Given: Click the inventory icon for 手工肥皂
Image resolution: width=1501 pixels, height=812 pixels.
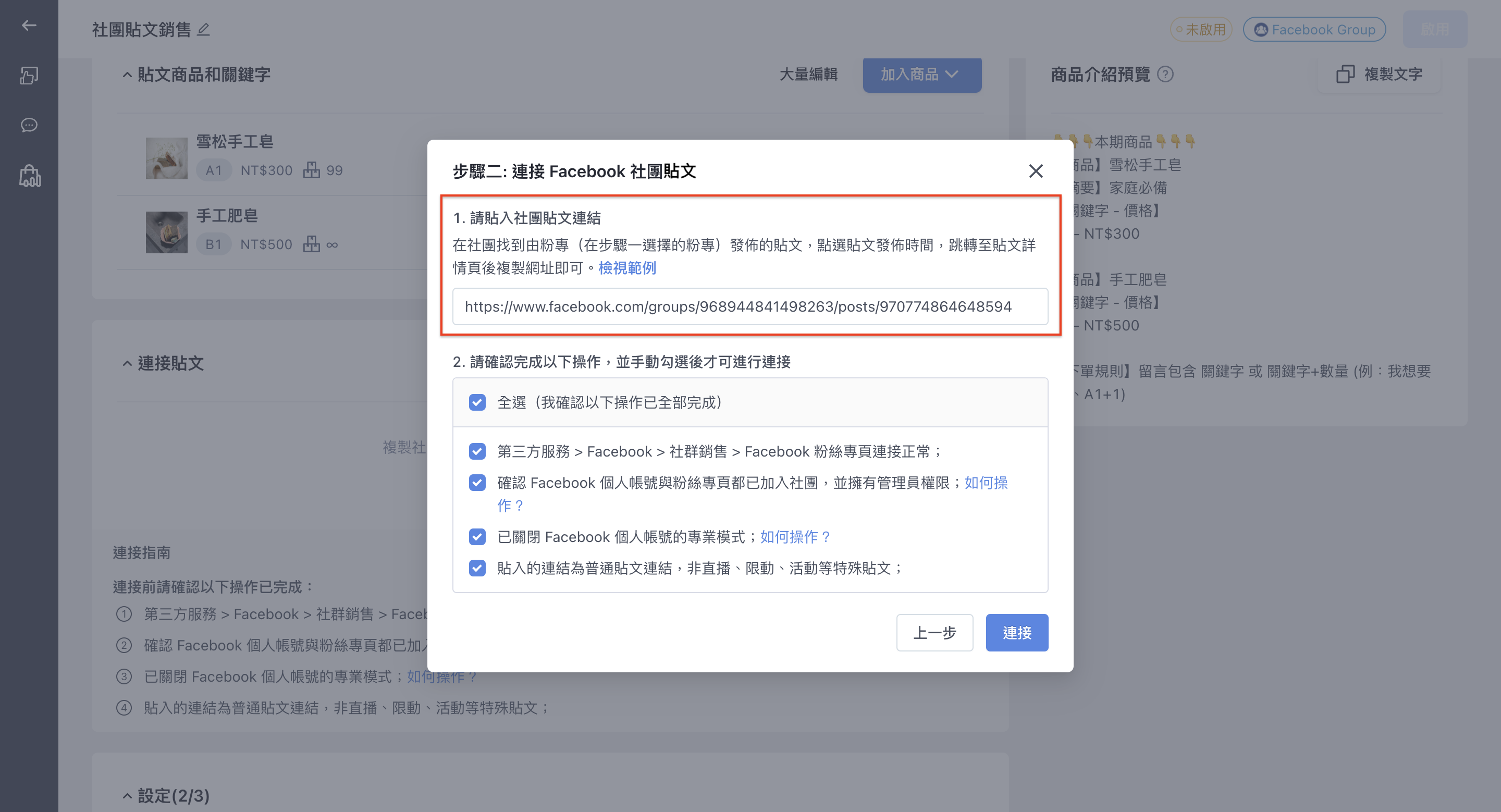Looking at the screenshot, I should 312,244.
